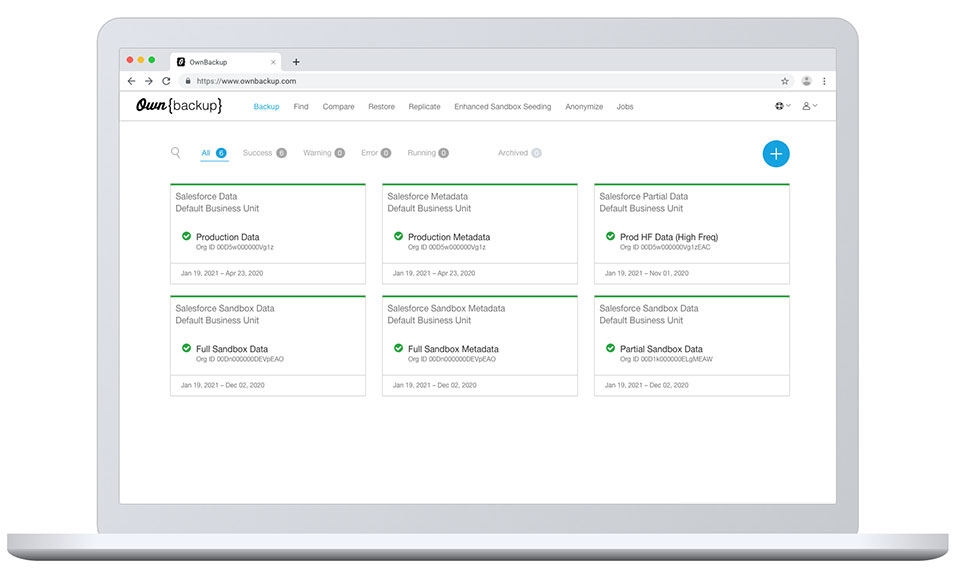Click the padlock site info icon
Viewport: 960px width, 569px height.
pos(188,81)
